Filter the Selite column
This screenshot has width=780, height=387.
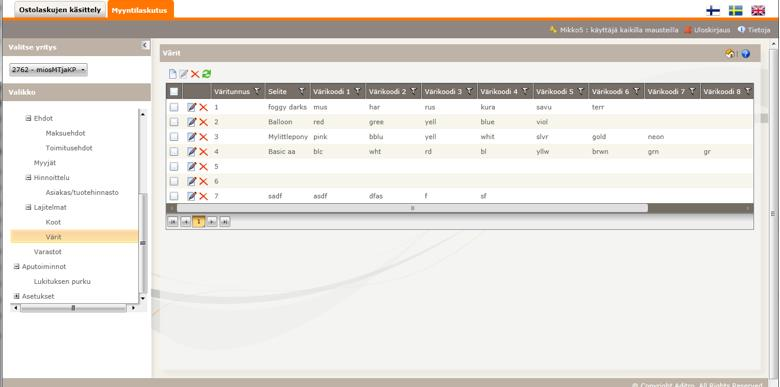(301, 92)
